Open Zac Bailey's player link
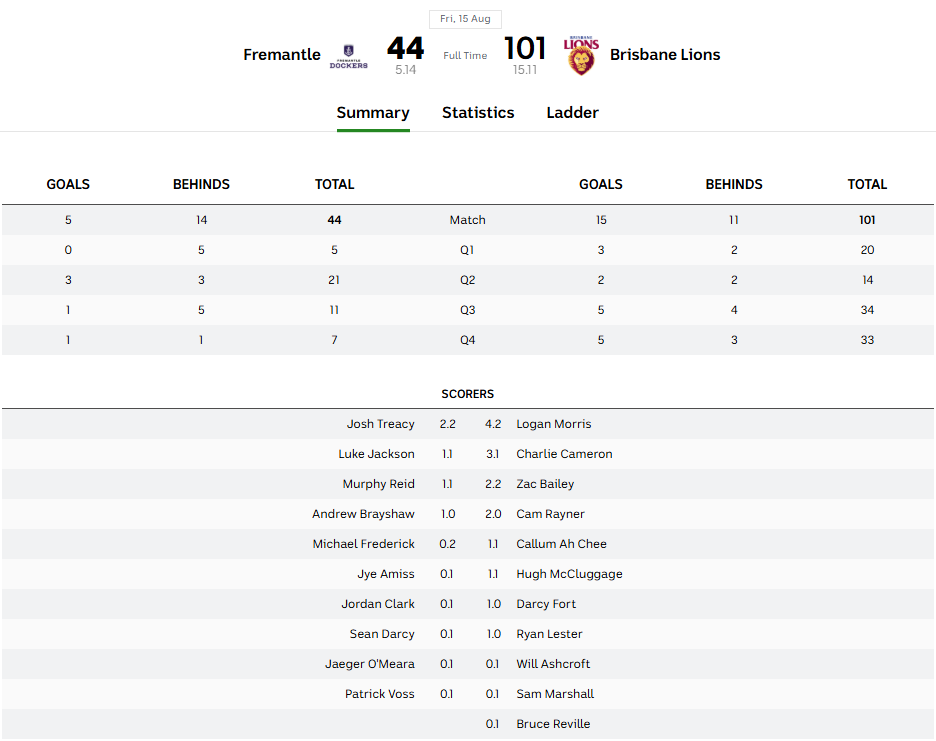Viewport: 936px width, 741px height. pos(545,484)
